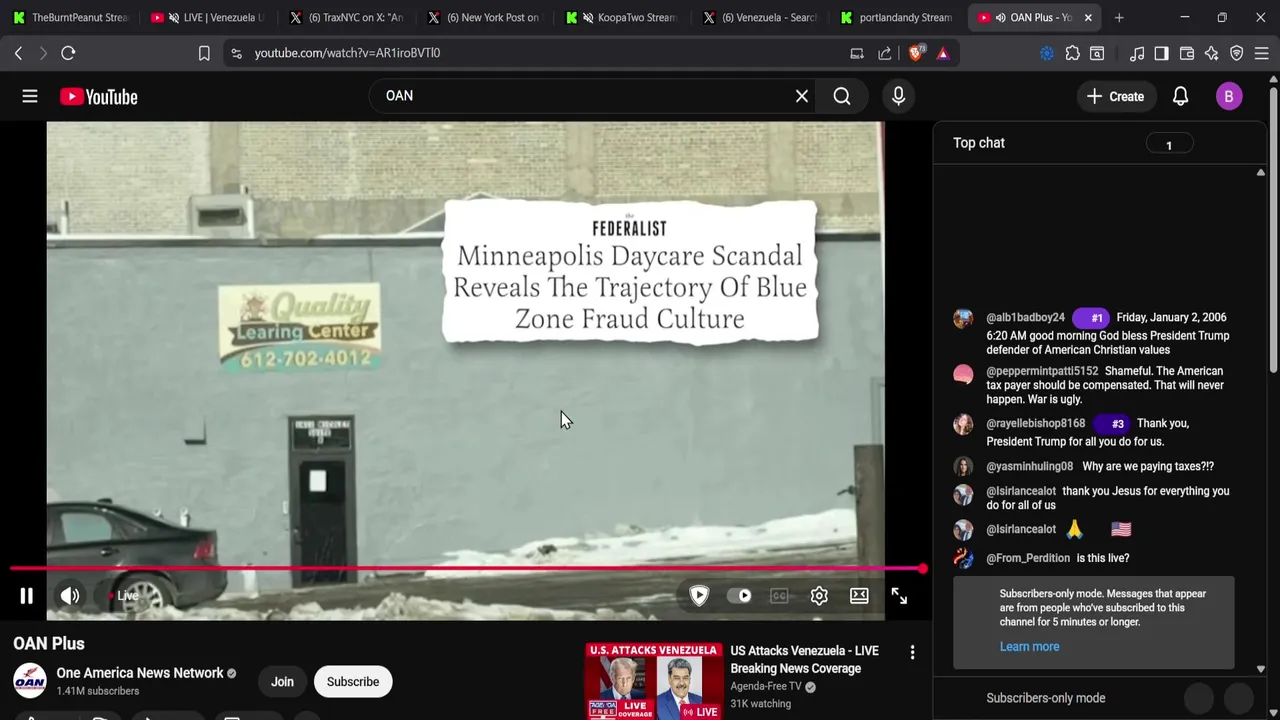Viewport: 1280px width, 720px height.
Task: Go back in browser history
Action: pos(18,53)
